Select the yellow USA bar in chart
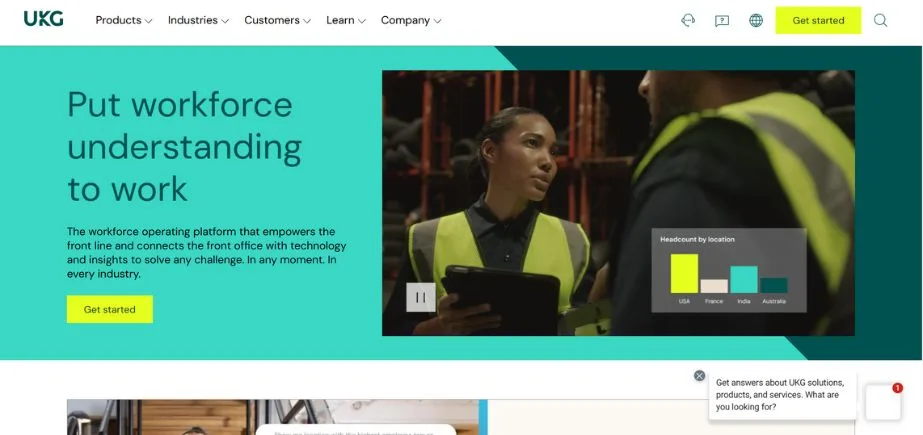923x435 pixels. tap(684, 273)
